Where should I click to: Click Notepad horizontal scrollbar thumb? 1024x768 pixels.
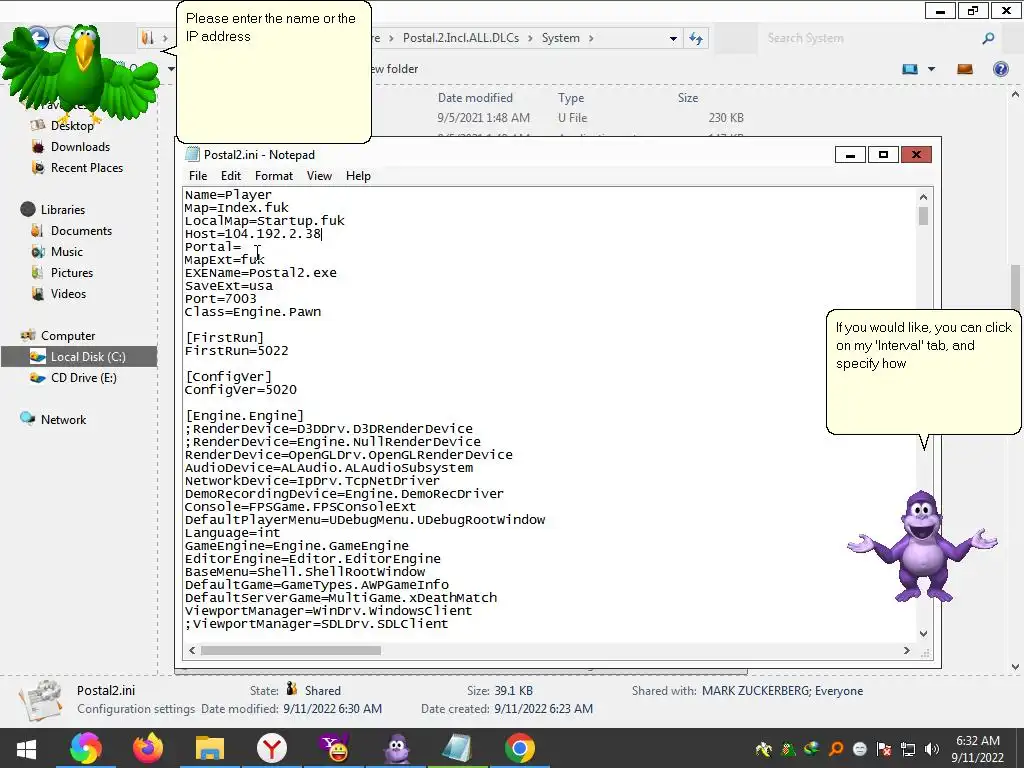291,650
